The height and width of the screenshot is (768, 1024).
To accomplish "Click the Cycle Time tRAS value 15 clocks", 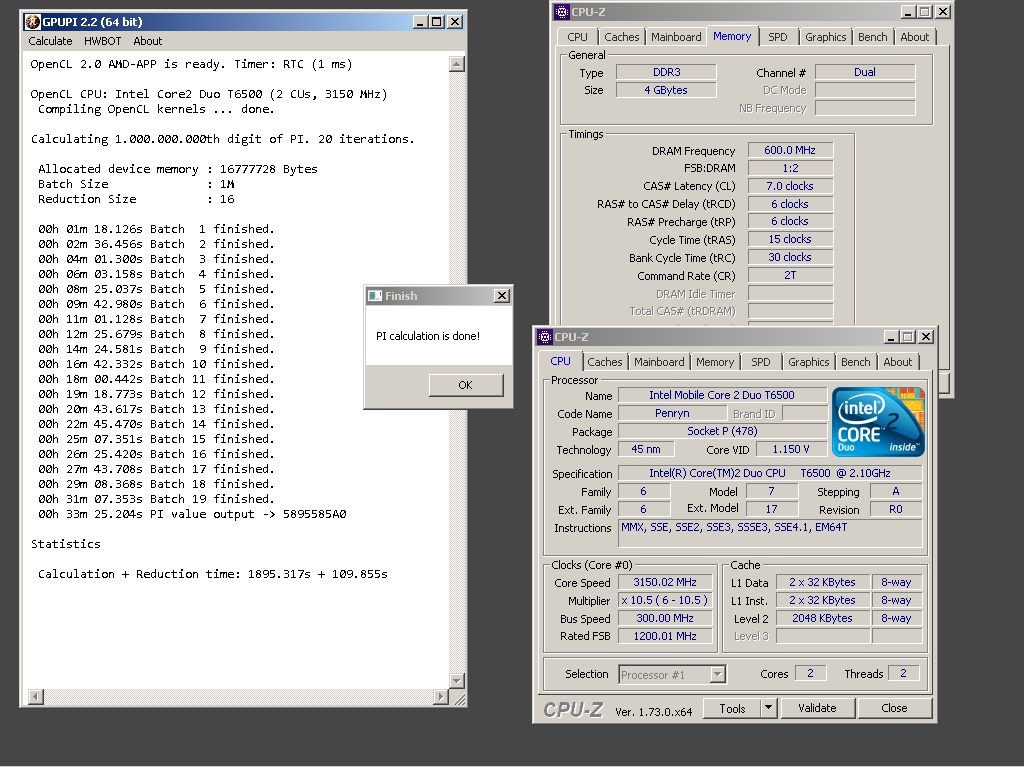I will click(790, 240).
